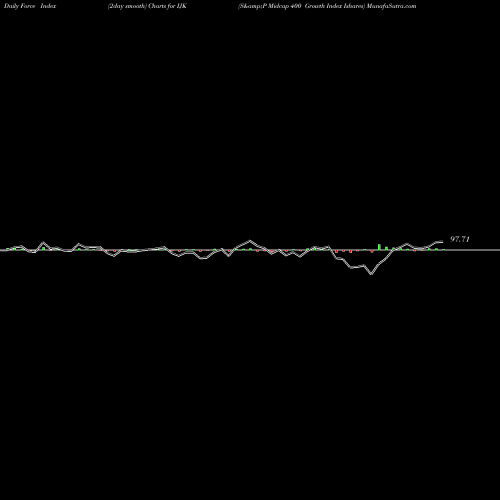Viewport: 500px width, 500px height.
Task: Click the '(2day smooth) Charts for IJK' heading
Action: (147, 6)
